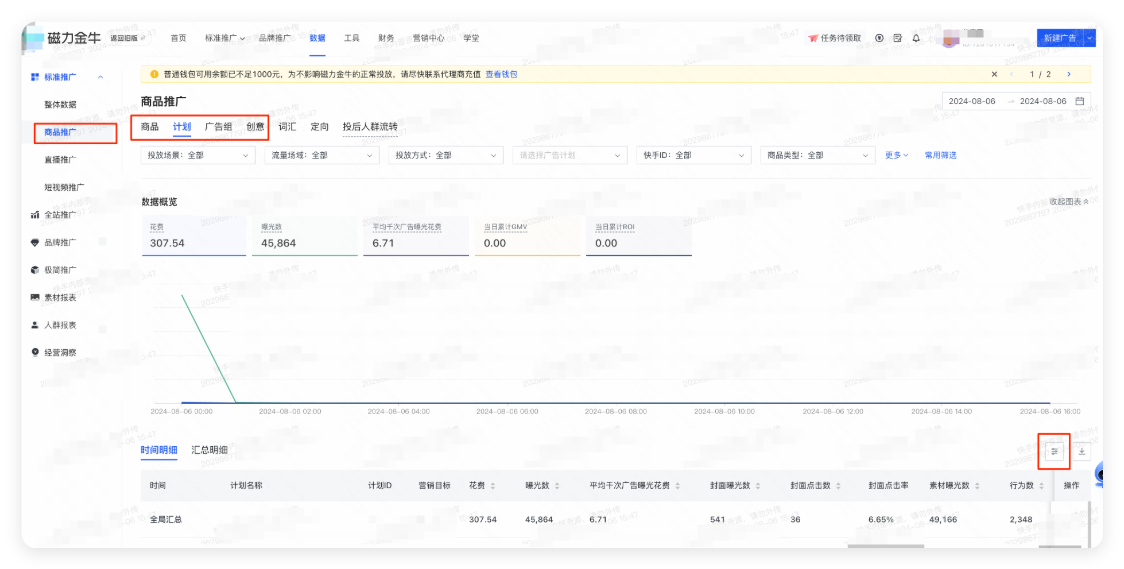Sort table by 封面曝光数 column arrows
1124x569 pixels.
[758, 486]
